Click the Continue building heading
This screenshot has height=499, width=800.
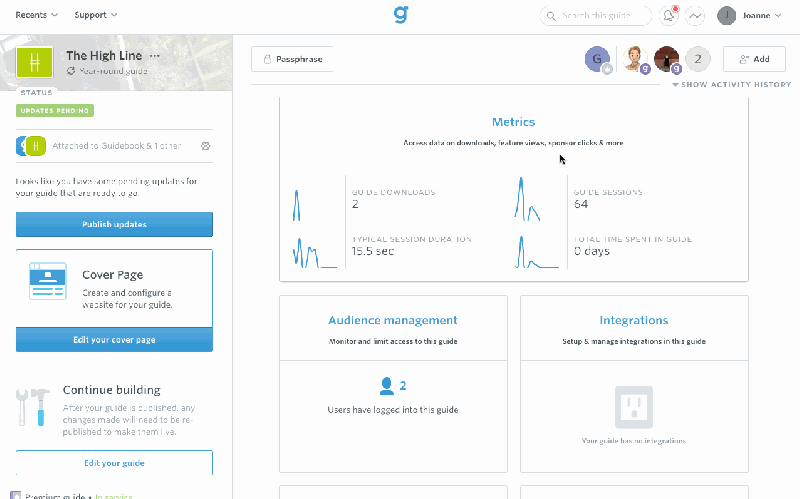point(112,390)
